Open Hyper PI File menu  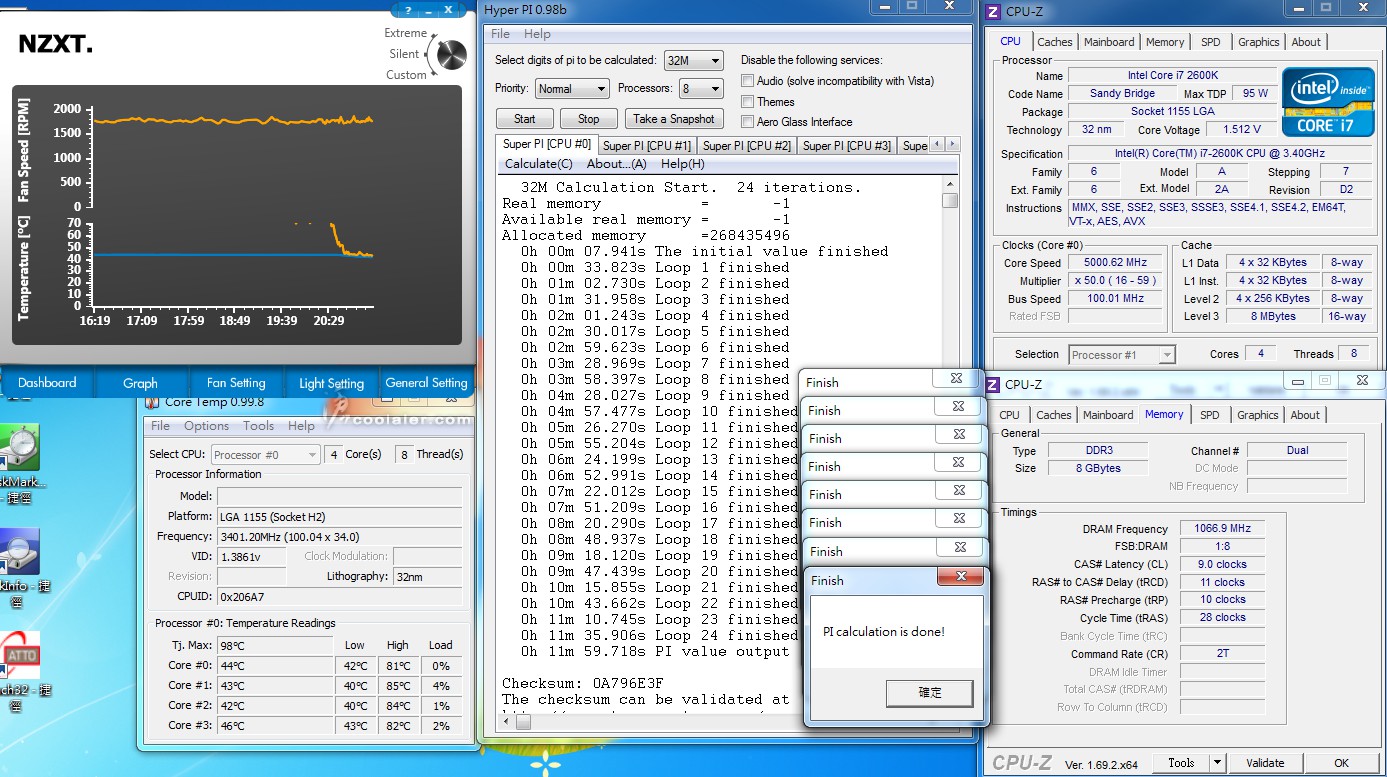coord(500,34)
